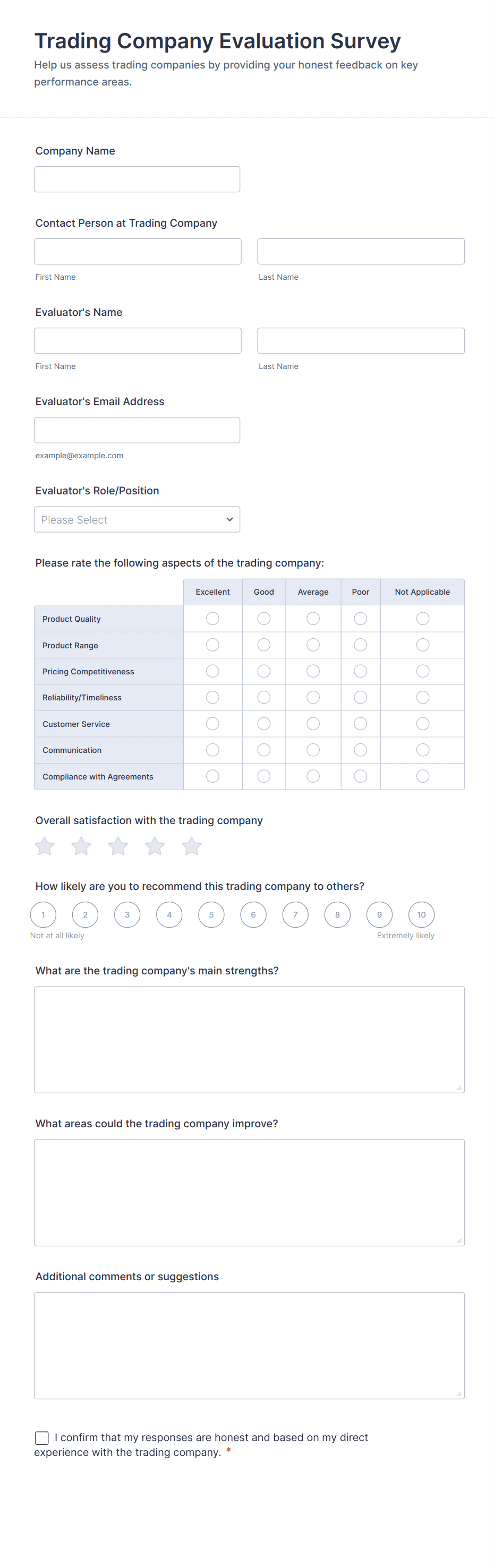Select the second satisfaction star
494x1568 pixels.
click(x=81, y=846)
